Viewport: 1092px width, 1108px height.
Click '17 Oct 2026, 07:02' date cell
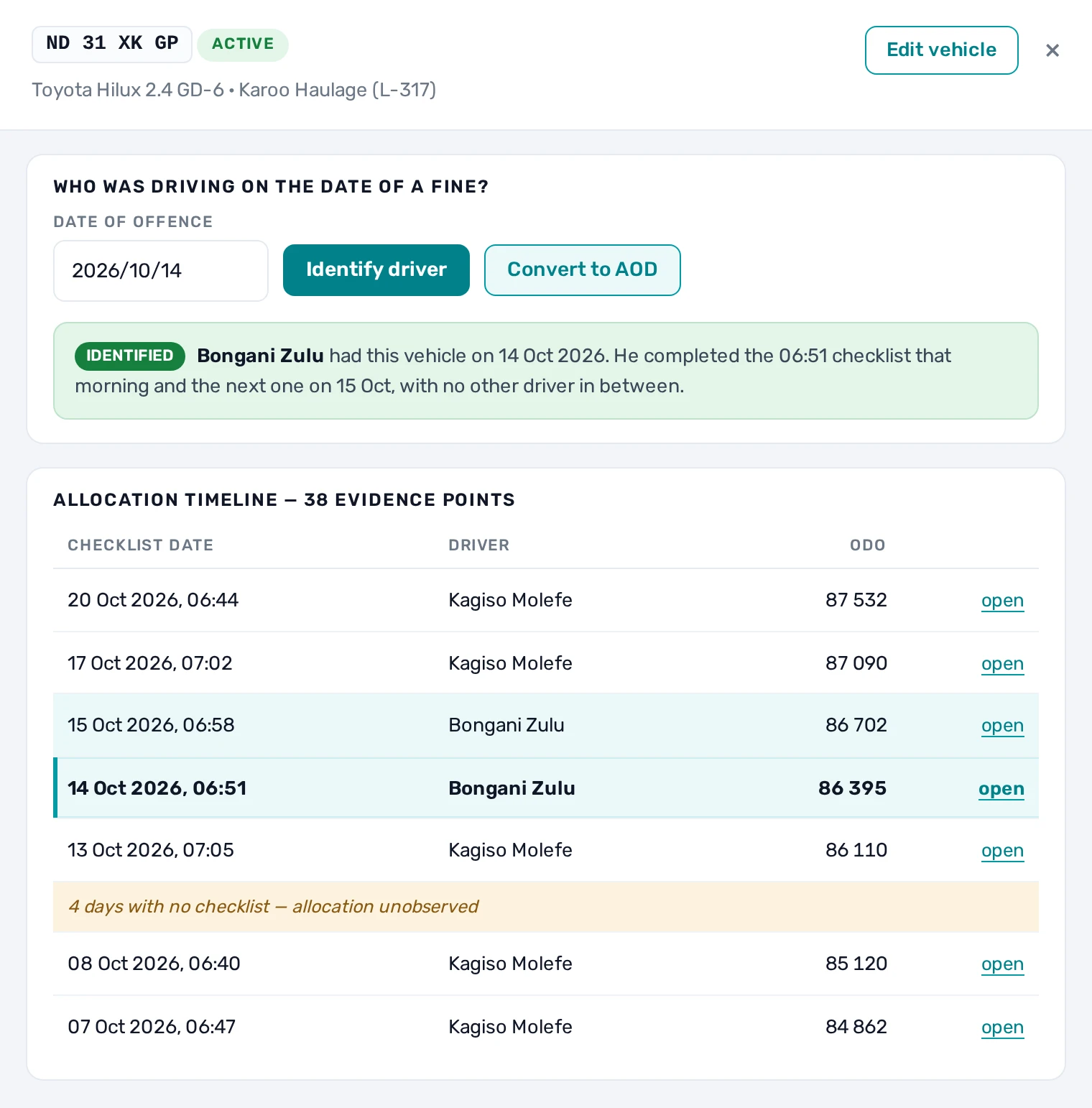150,663
